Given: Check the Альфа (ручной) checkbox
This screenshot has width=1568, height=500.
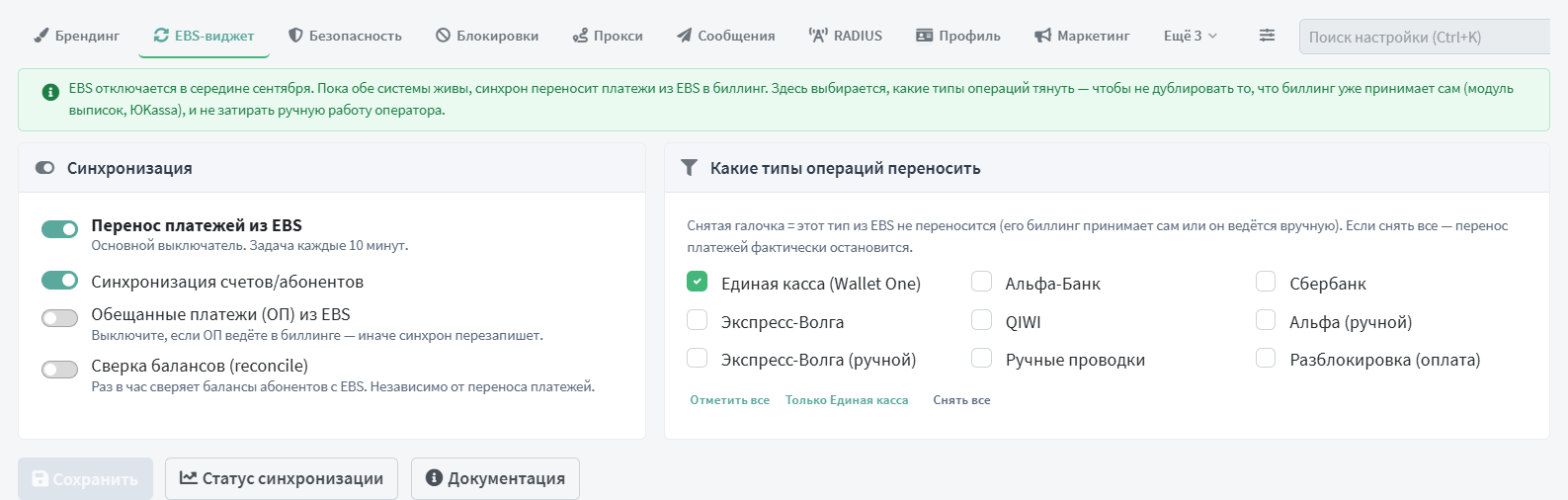Looking at the screenshot, I should (x=1266, y=320).
